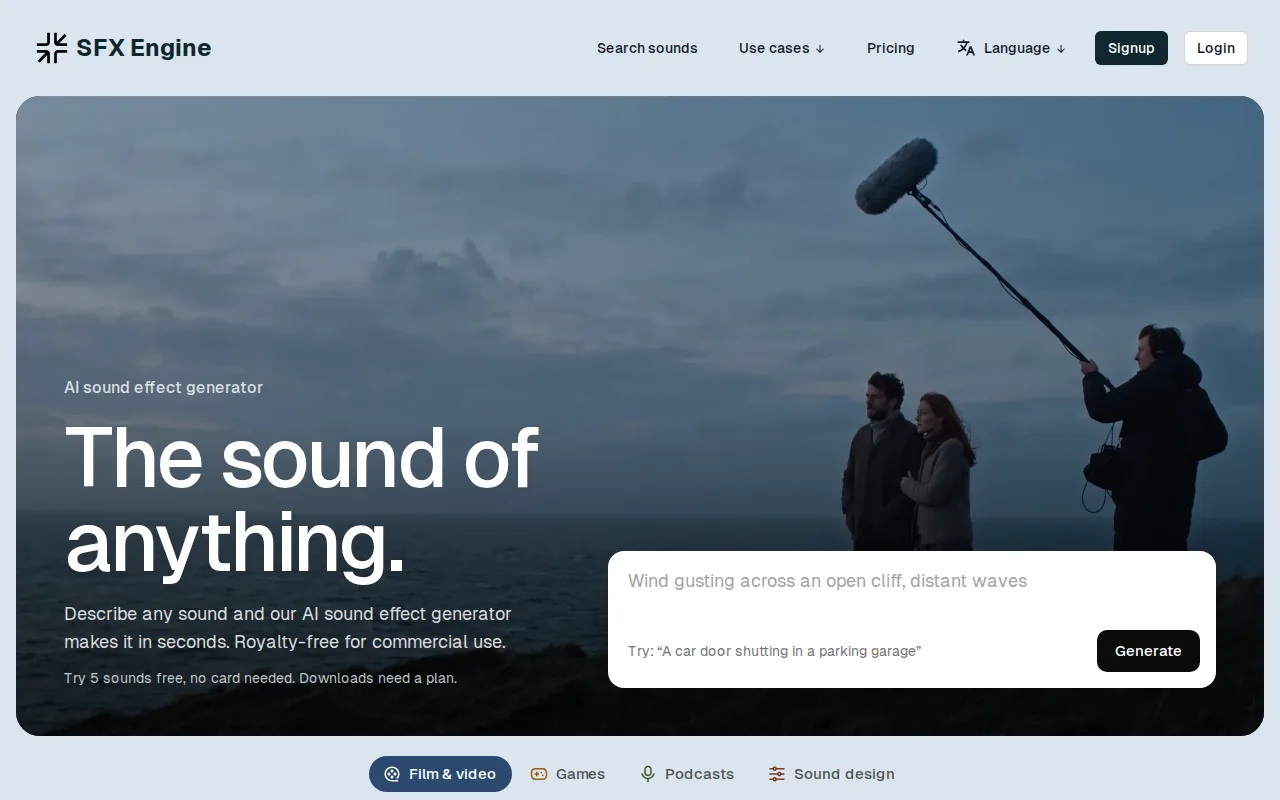Click the Signup button
The image size is (1280, 800).
click(x=1131, y=48)
